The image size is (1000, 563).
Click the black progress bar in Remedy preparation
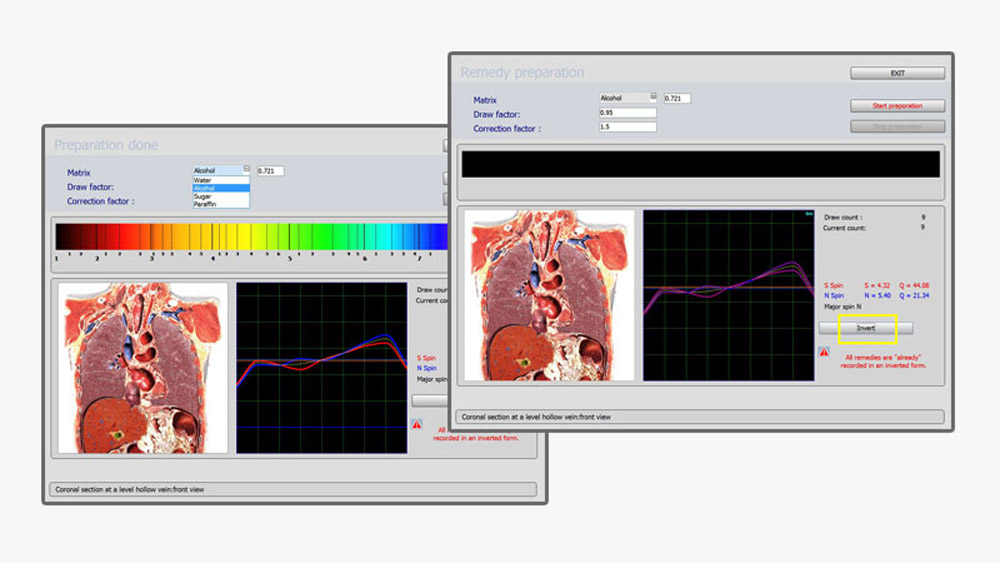click(700, 164)
